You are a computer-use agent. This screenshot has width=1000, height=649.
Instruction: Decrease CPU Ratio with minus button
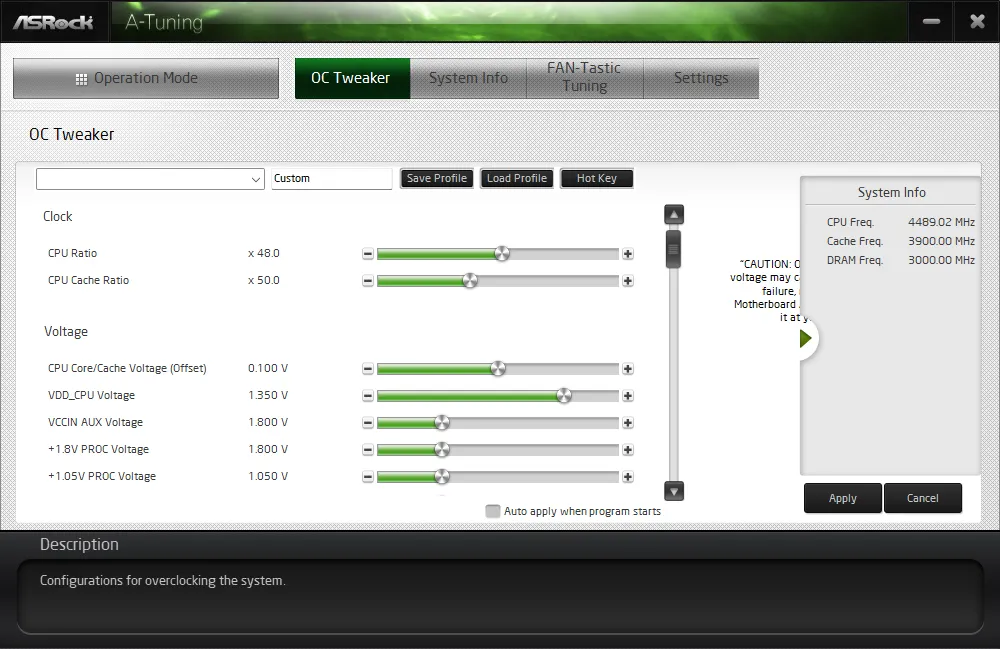coord(367,254)
